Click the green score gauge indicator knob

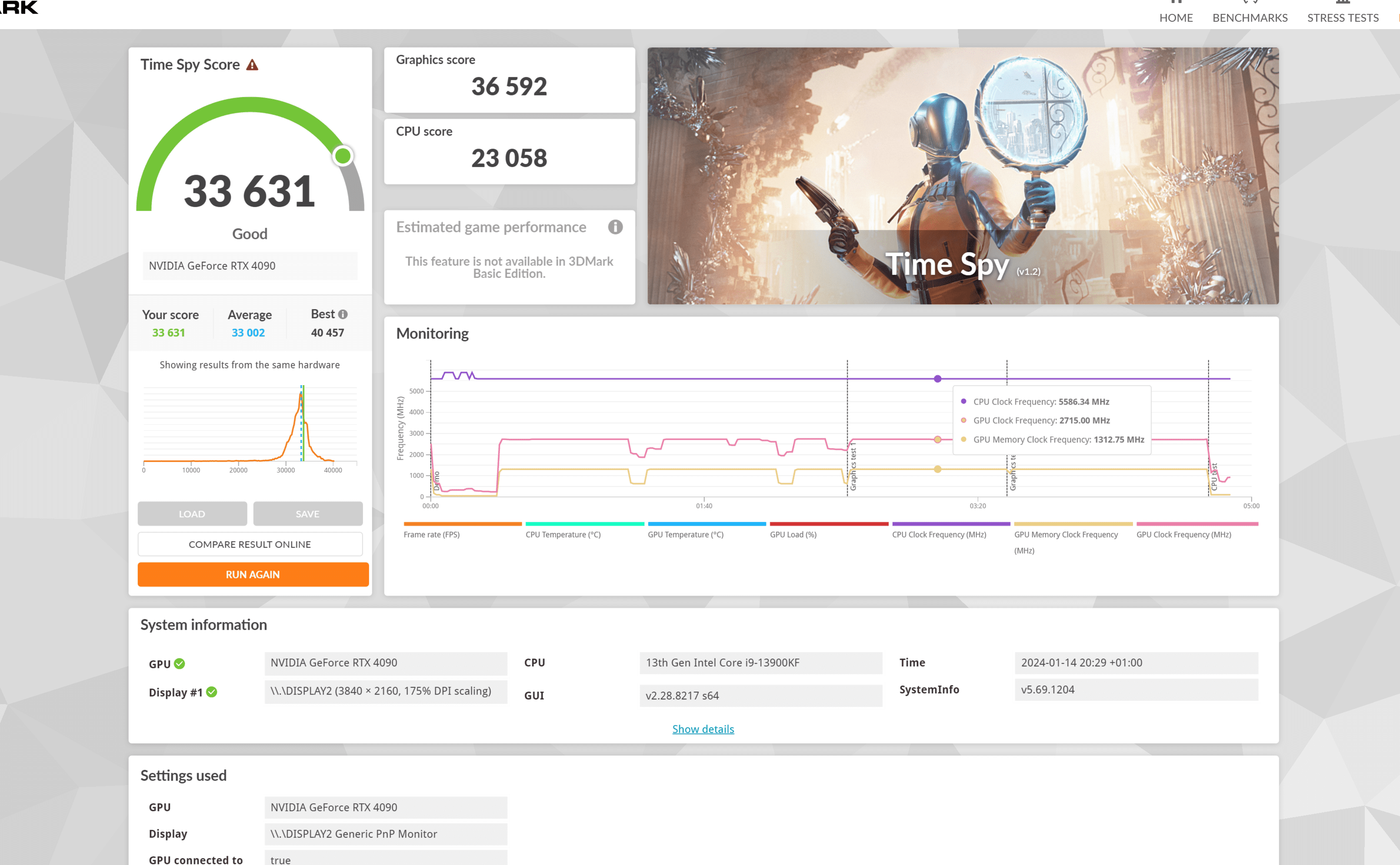point(343,156)
